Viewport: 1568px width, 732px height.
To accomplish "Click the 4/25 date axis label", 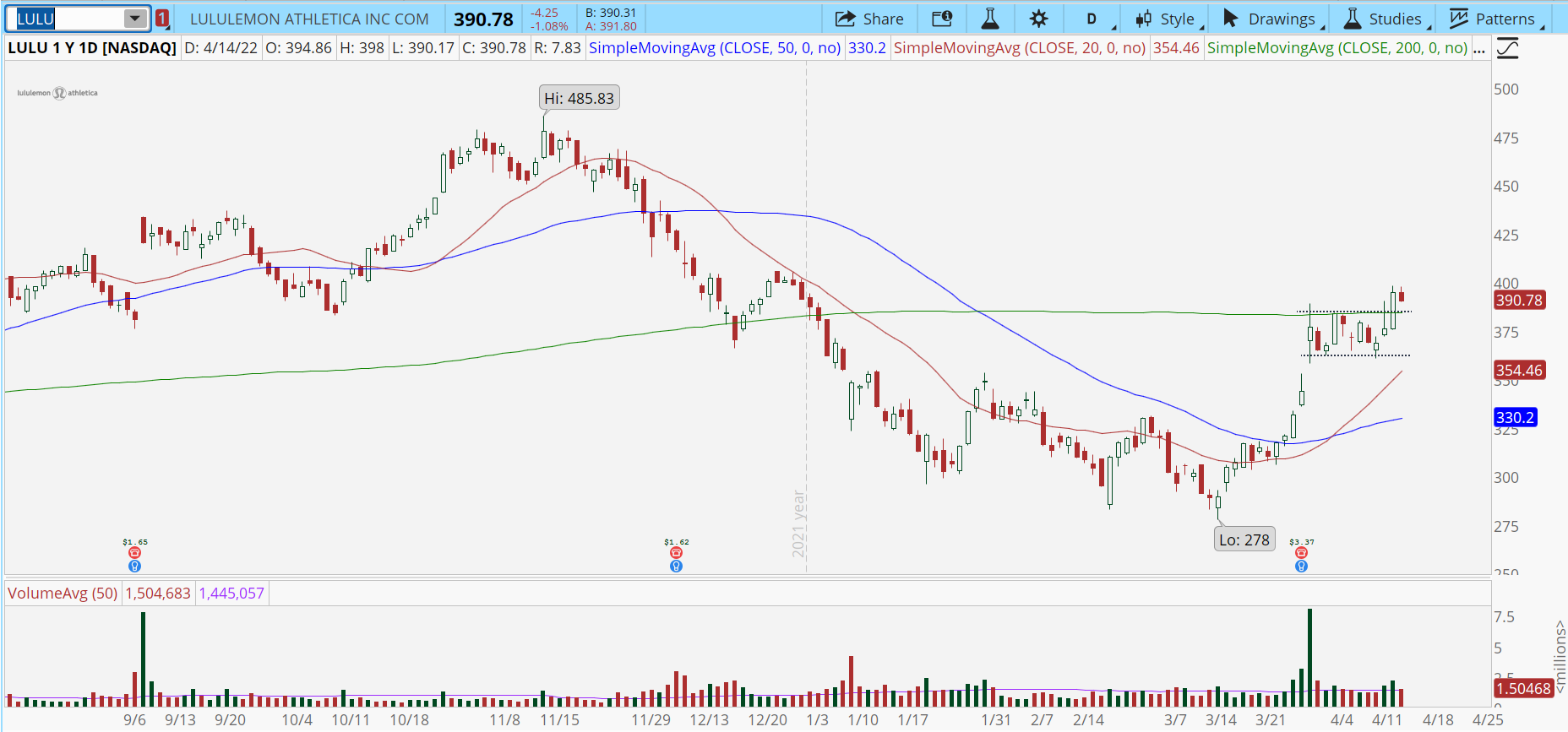I will tap(1488, 720).
